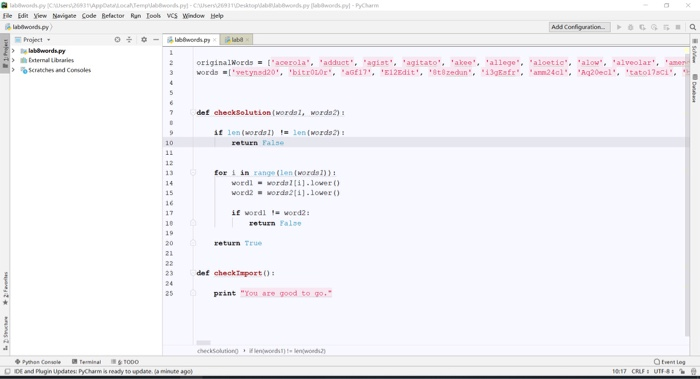Open the Refactor menu
The image size is (700, 379).
pyautogui.click(x=112, y=16)
